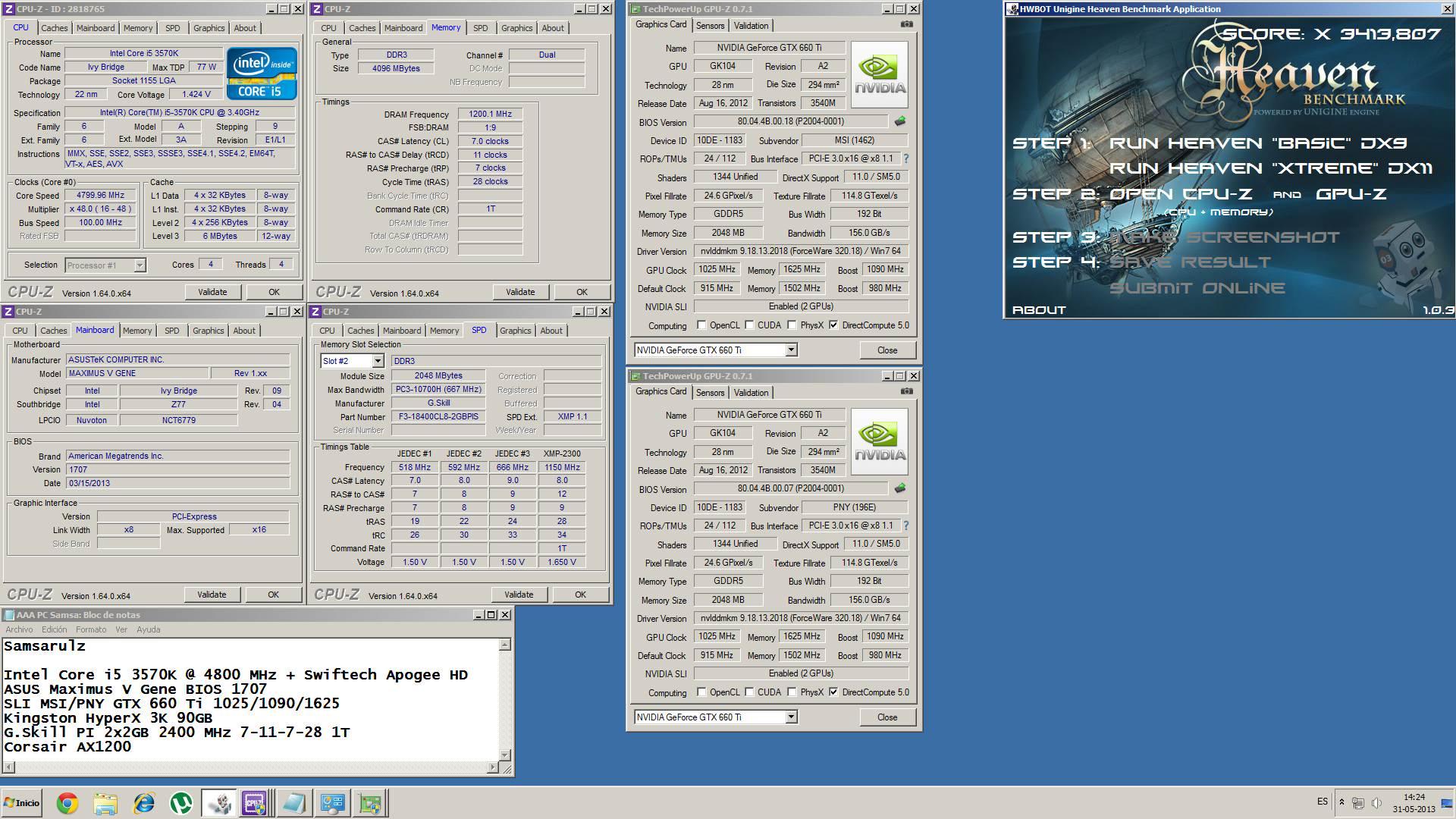Click Bus Interface question mark in bottom GPU-Z

[905, 526]
